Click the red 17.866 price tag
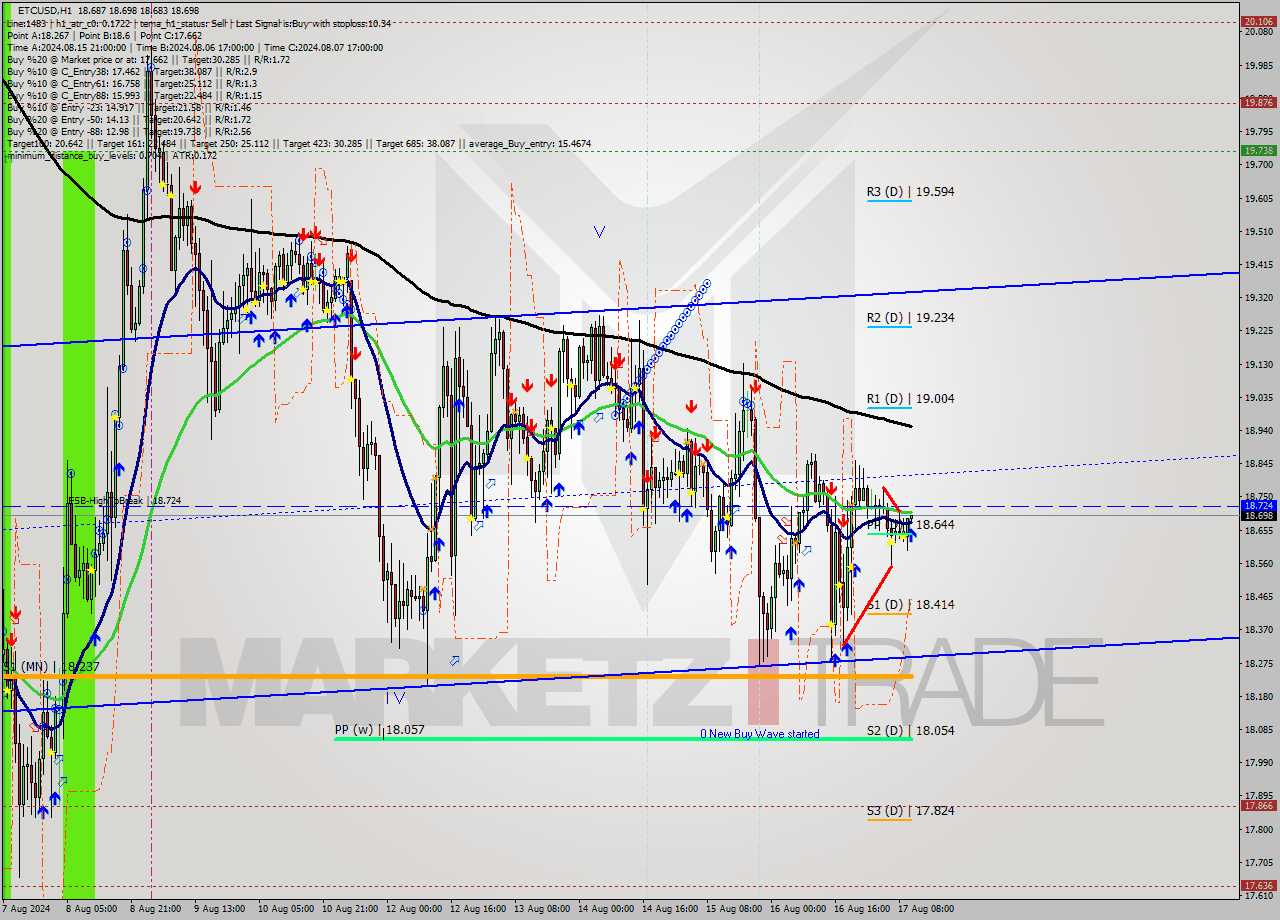Image resolution: width=1280 pixels, height=920 pixels. pyautogui.click(x=1257, y=805)
